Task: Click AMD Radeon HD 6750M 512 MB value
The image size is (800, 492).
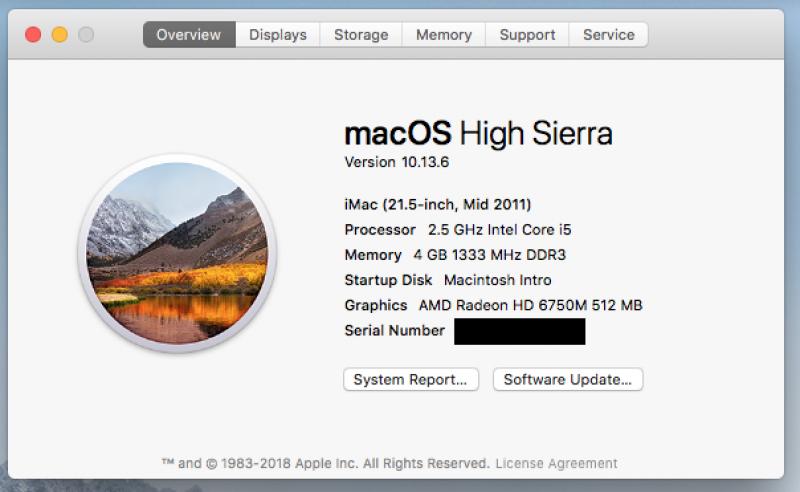Action: click(531, 305)
